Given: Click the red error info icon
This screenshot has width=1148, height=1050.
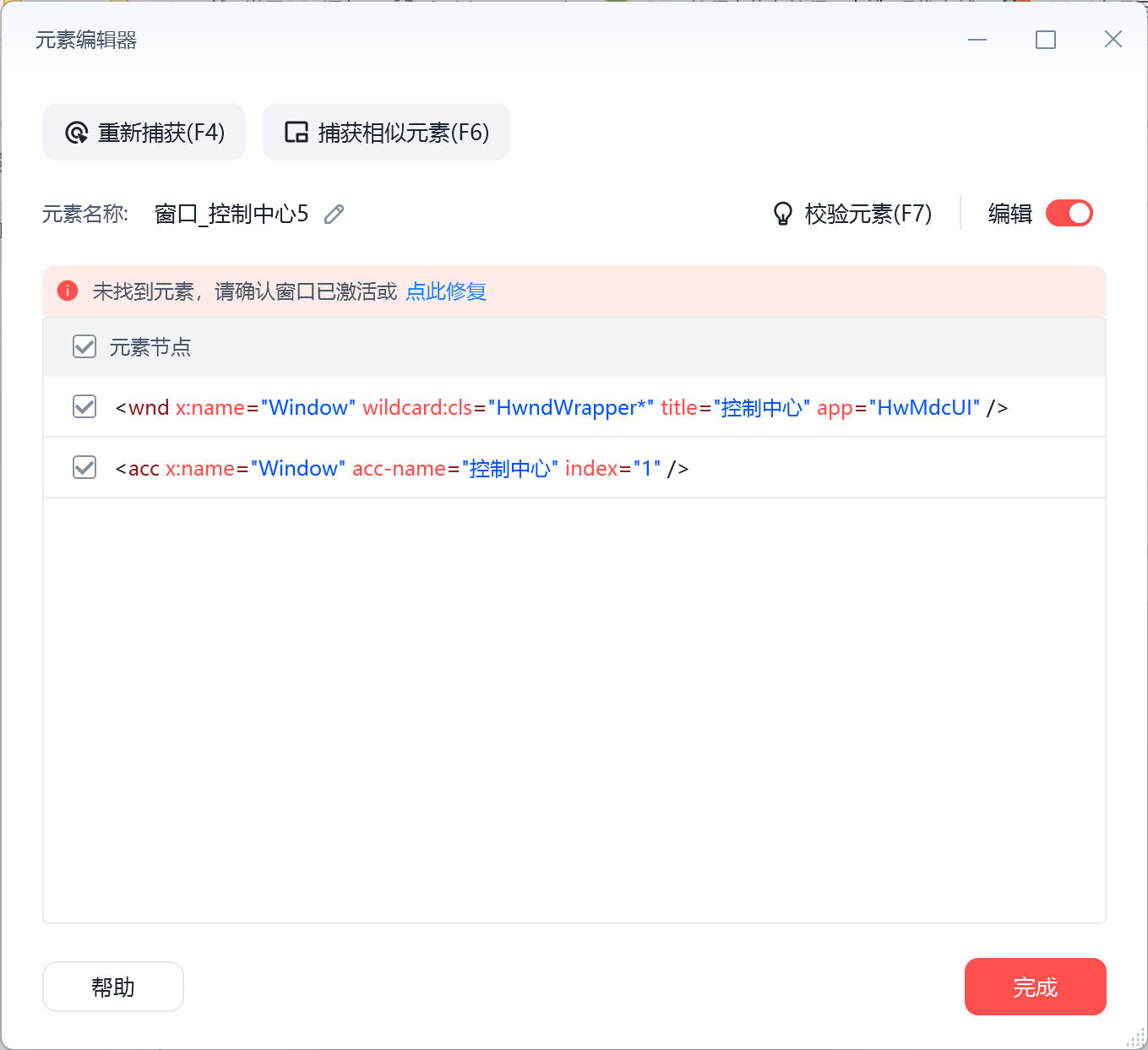Looking at the screenshot, I should click(x=68, y=291).
